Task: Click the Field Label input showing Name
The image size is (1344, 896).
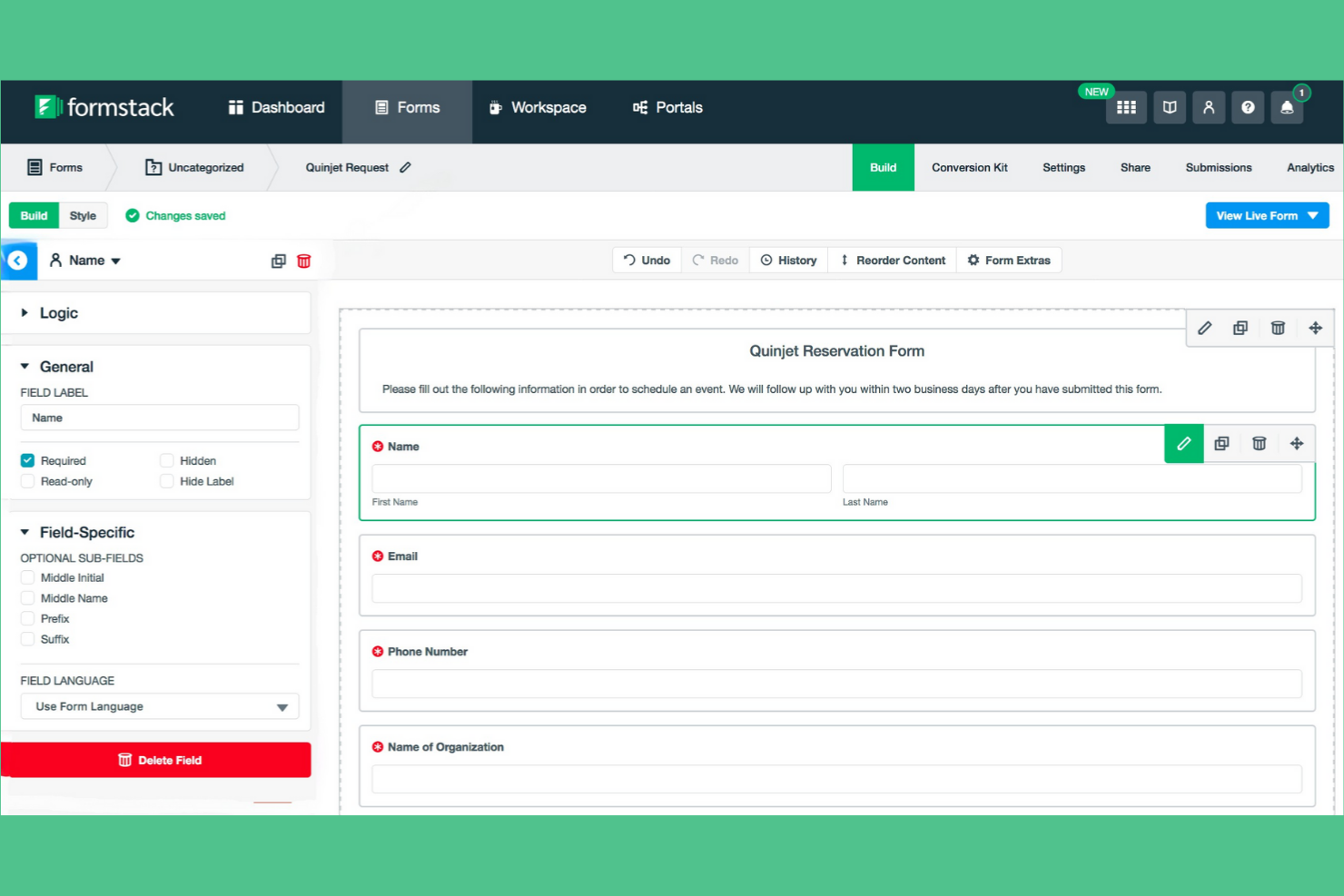Action: [160, 418]
